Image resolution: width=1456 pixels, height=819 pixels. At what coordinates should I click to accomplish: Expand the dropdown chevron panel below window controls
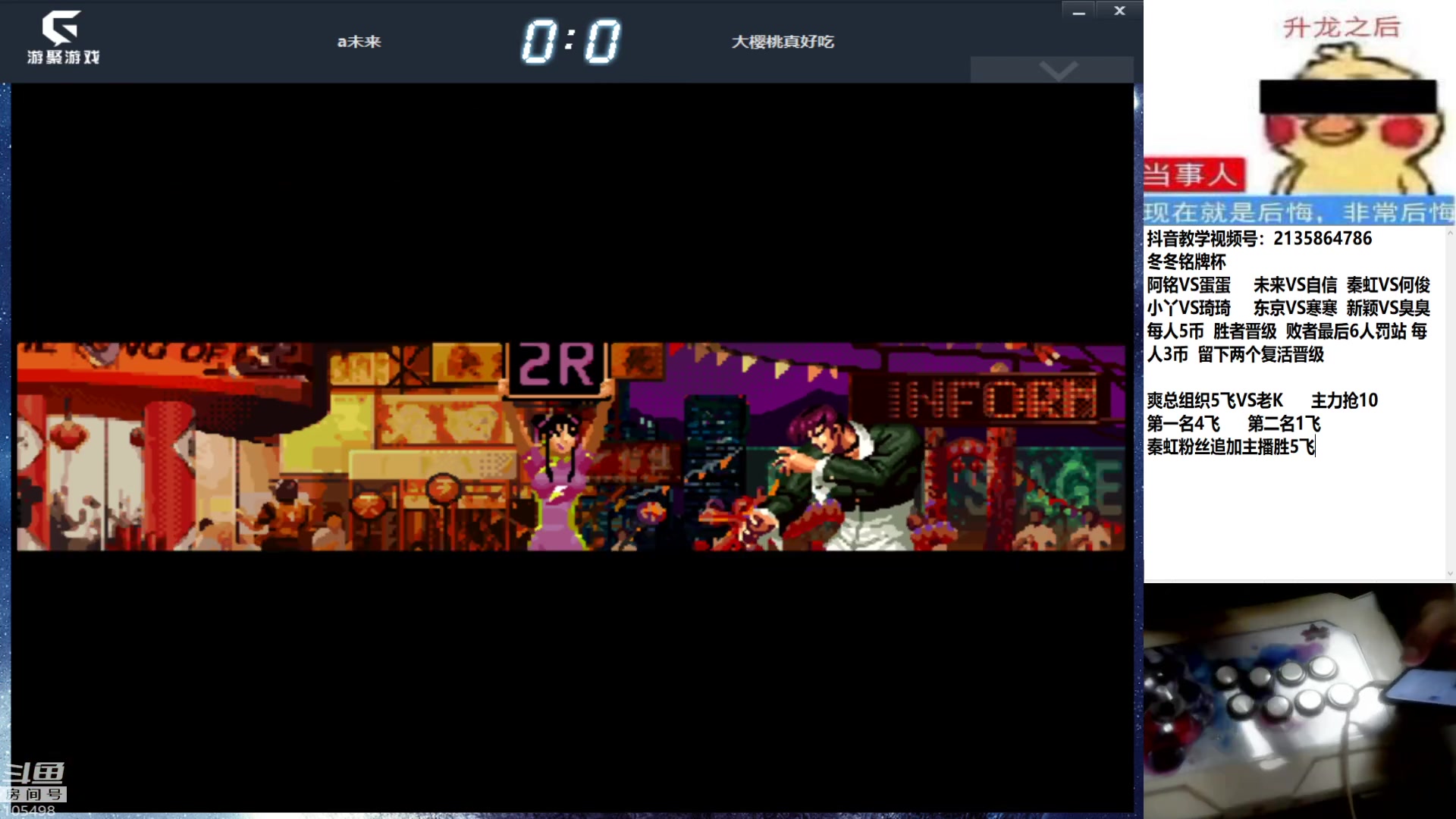(1052, 70)
